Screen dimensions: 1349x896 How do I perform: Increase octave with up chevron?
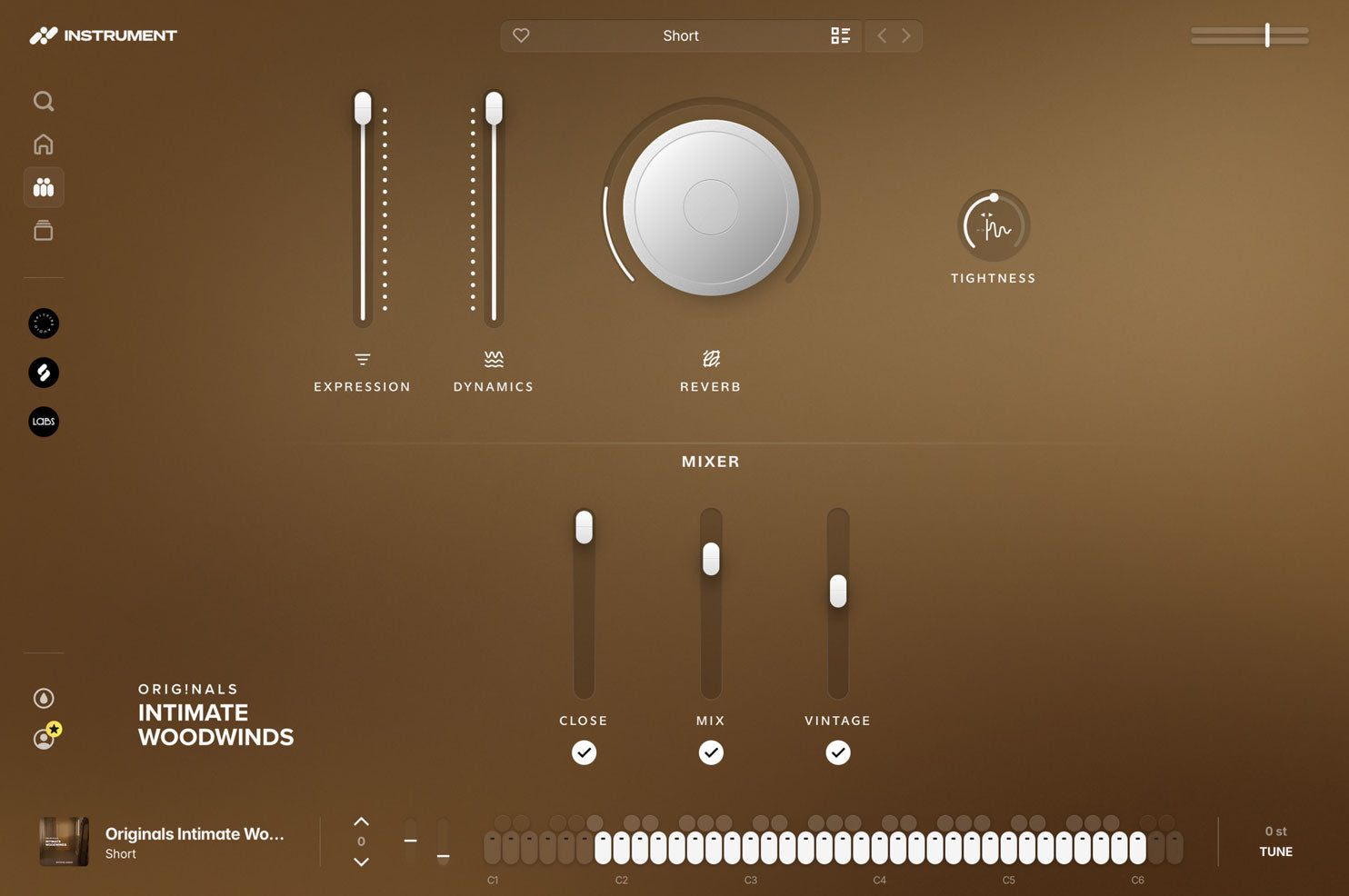pos(361,821)
